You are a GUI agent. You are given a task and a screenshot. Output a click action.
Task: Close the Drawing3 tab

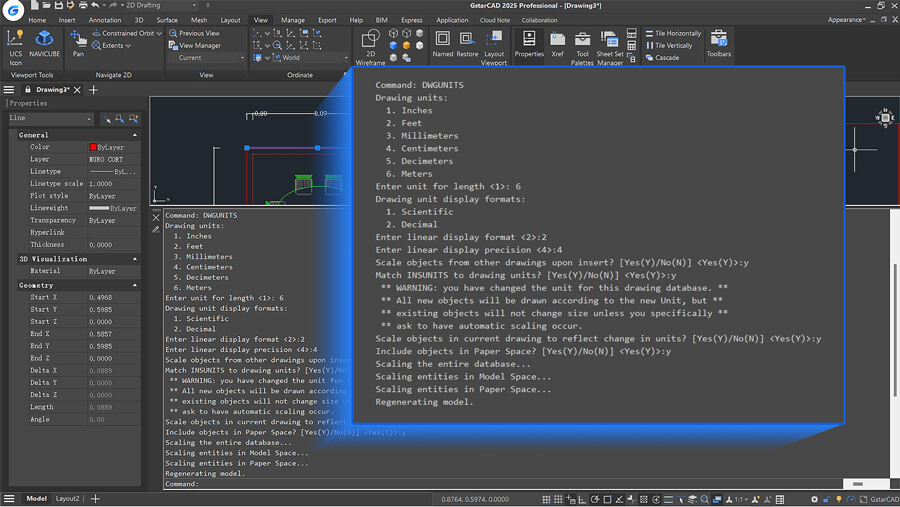click(77, 90)
